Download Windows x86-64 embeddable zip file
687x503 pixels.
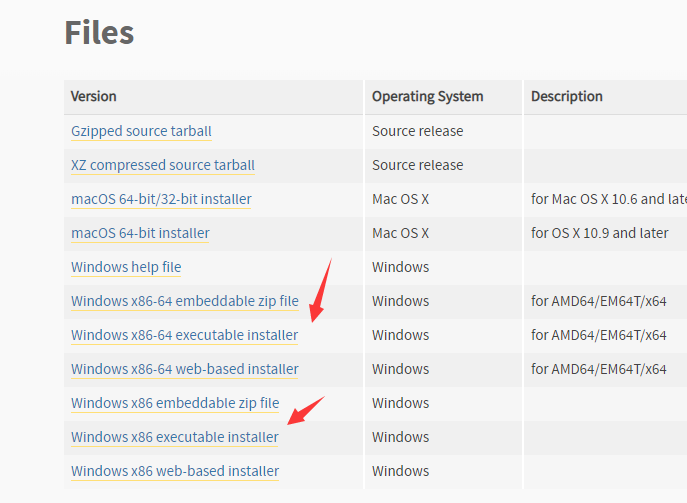pos(185,301)
